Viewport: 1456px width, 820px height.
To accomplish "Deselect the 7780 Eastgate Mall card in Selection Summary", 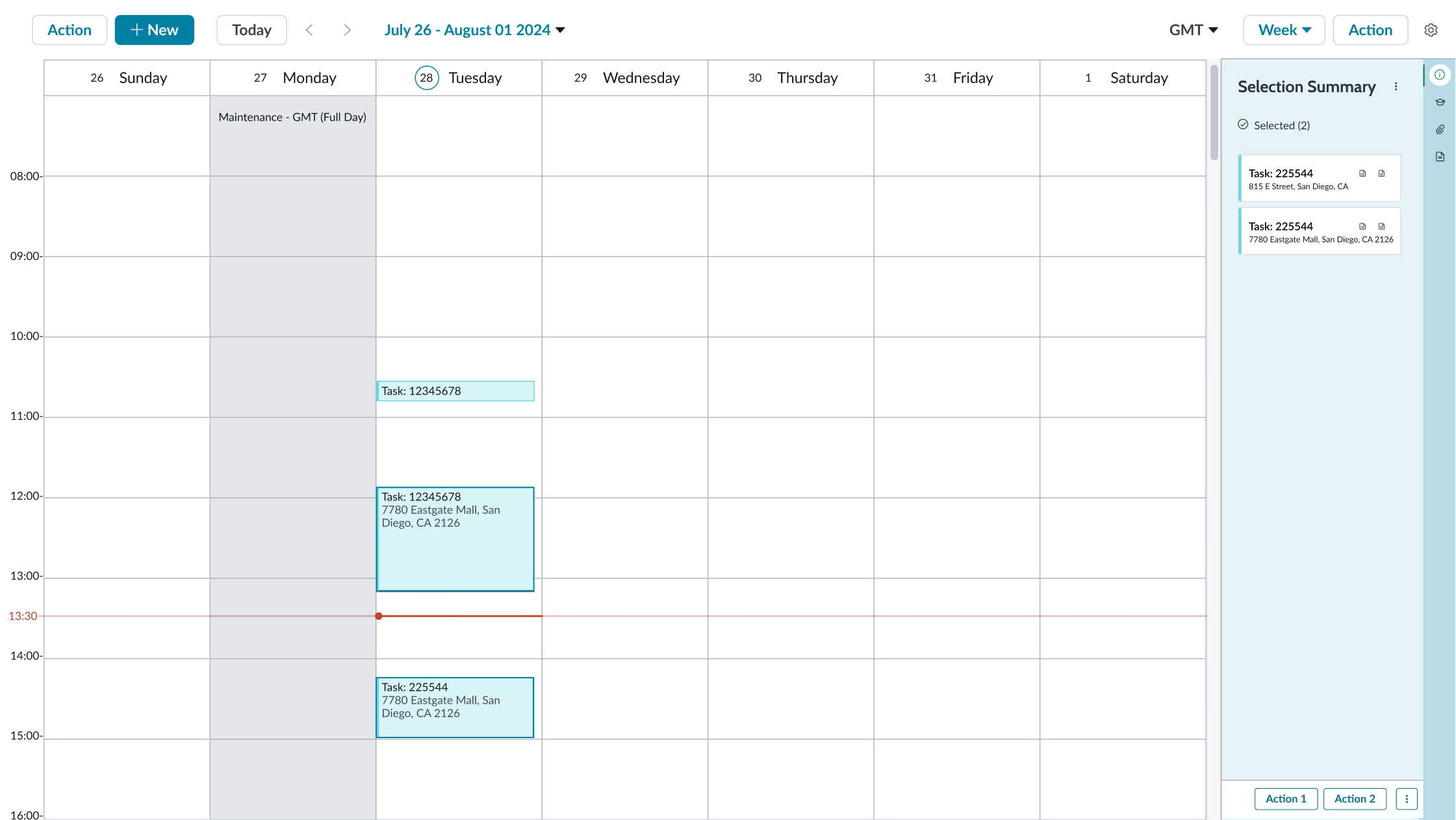I will coord(1319,231).
